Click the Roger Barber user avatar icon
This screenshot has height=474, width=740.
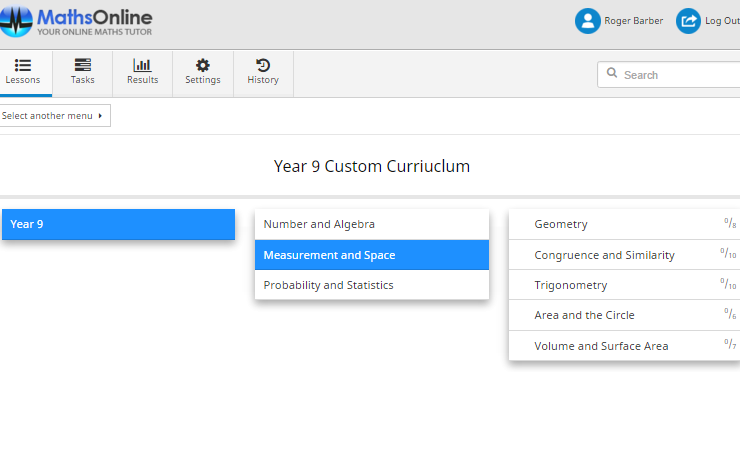tap(587, 21)
